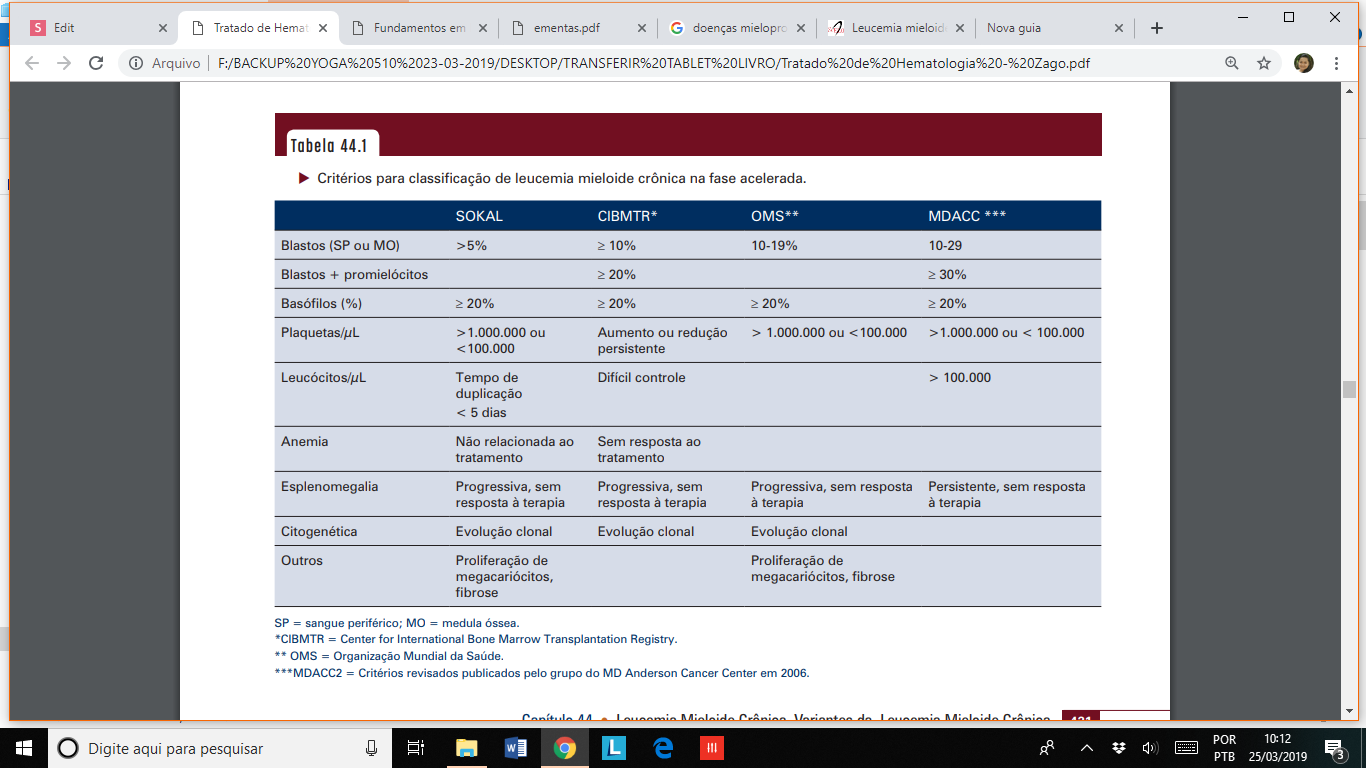Click the Cortana microphone icon
The image size is (1366, 768).
[372, 748]
